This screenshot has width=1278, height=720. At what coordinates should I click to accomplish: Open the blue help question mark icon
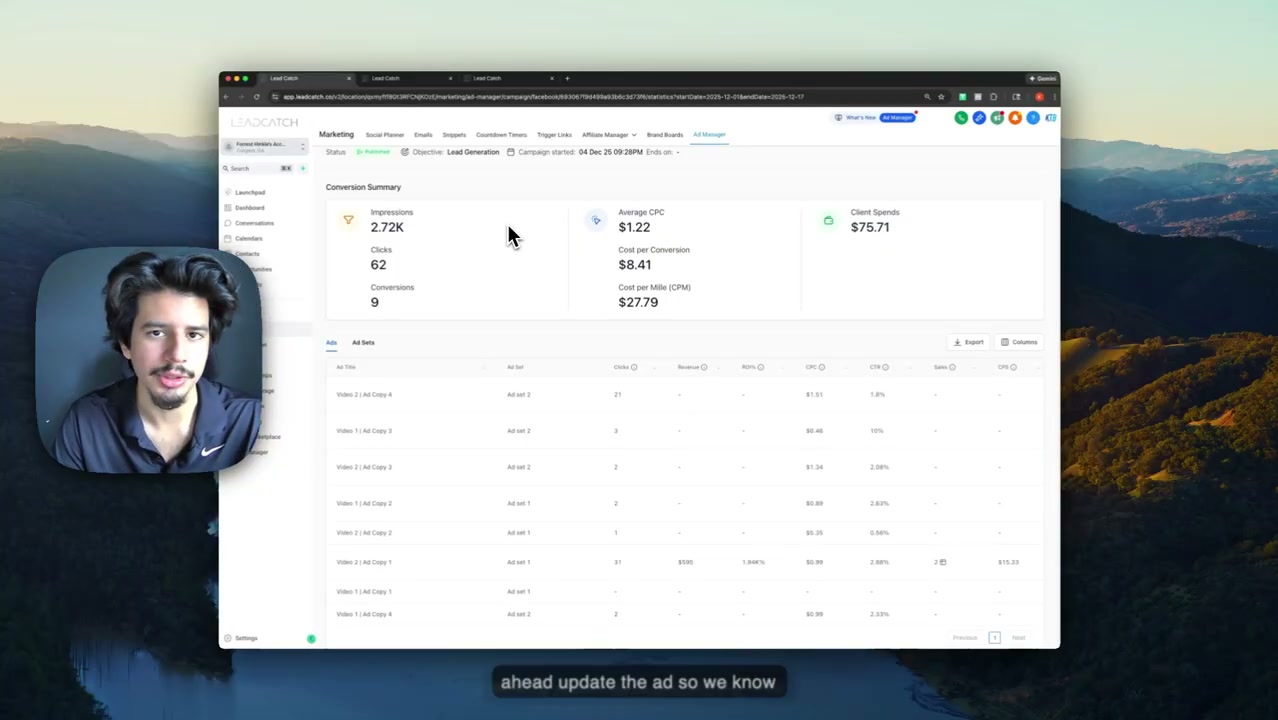(1033, 118)
